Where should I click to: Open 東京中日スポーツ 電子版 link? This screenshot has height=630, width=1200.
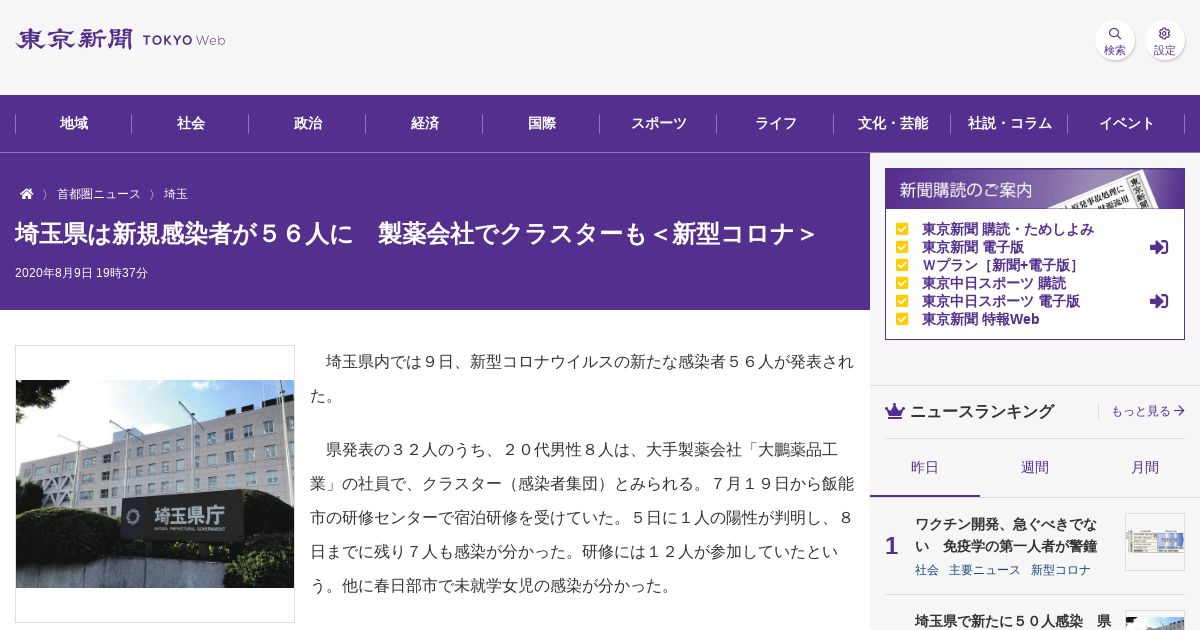[x=1001, y=301]
